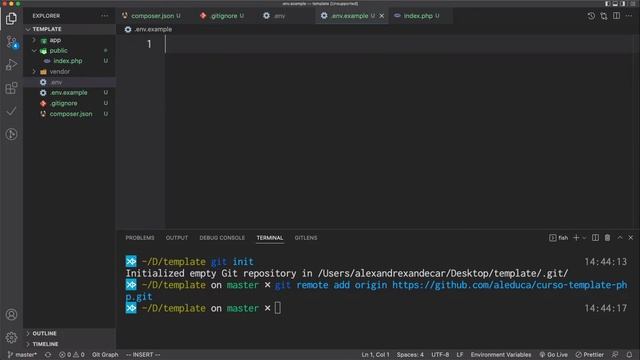Open the Problems panel tab
Viewport: 640px width, 360px height.
click(140, 238)
